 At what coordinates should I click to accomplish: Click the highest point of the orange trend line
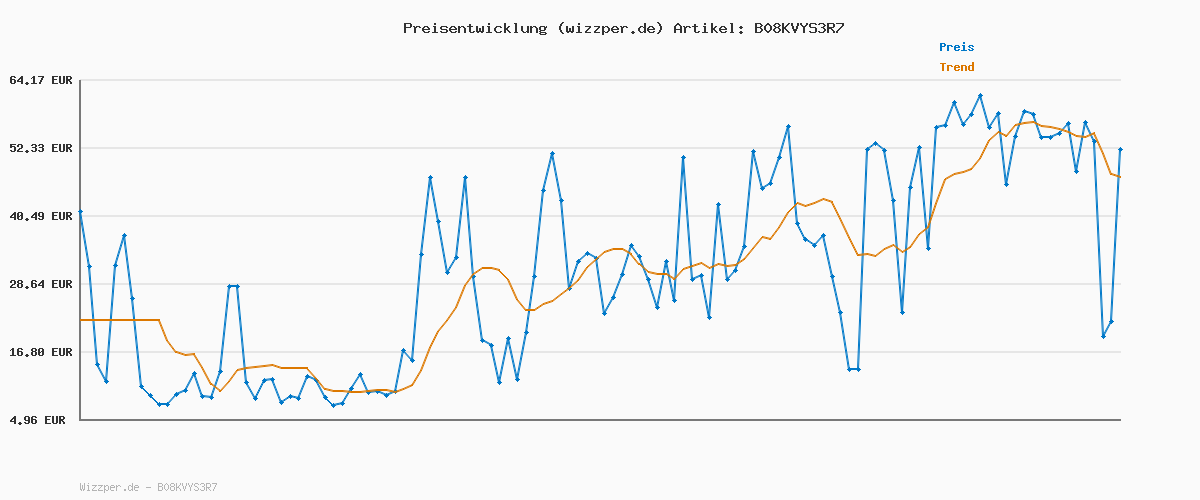pyautogui.click(x=1033, y=122)
